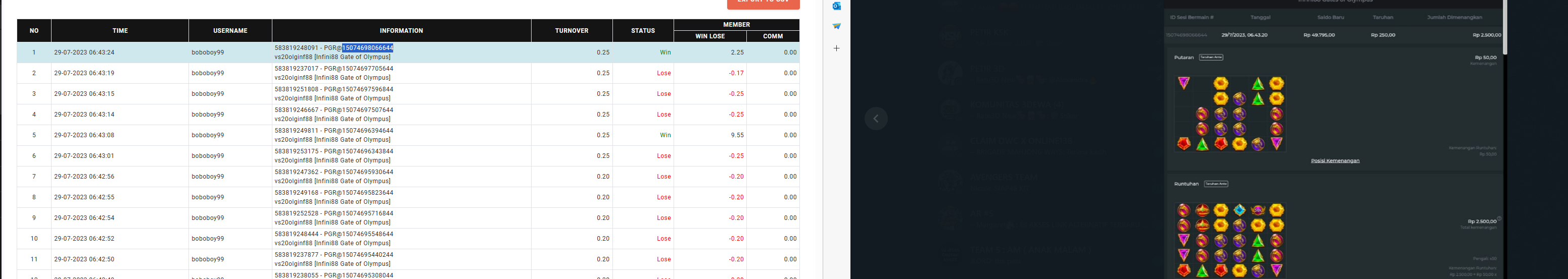The image size is (1568, 279).
Task: Click the TURNOVER column header
Action: tap(572, 30)
